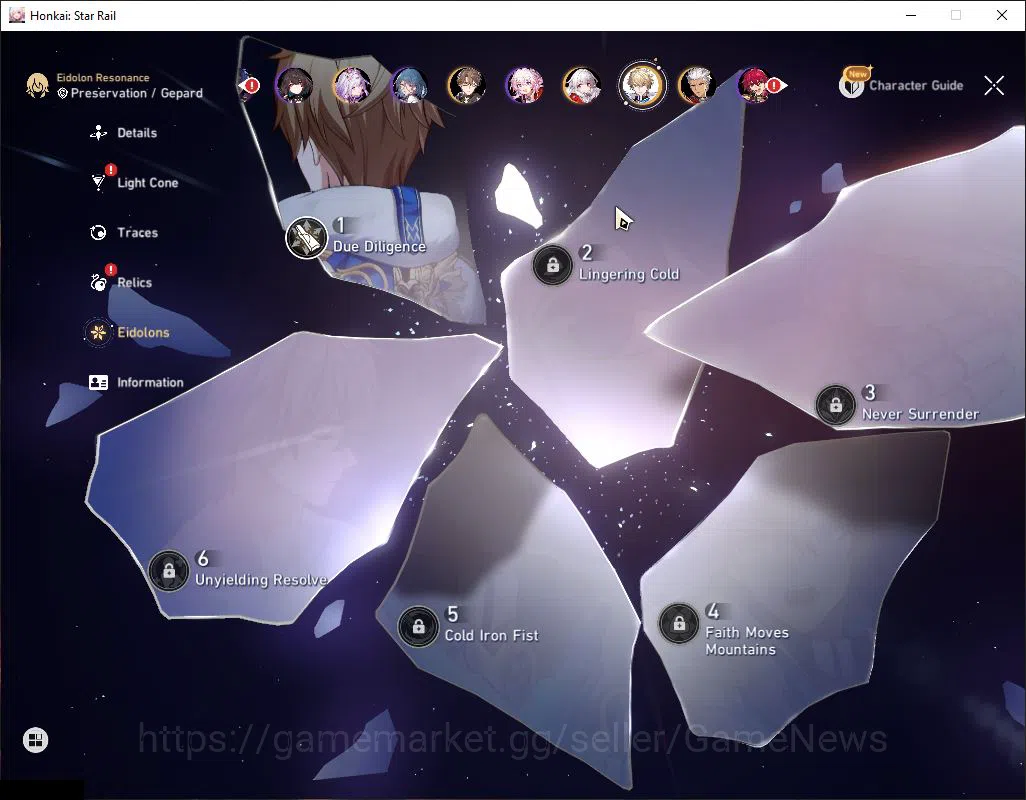Open the bottom-left grid menu icon
This screenshot has width=1026, height=800.
tap(35, 740)
